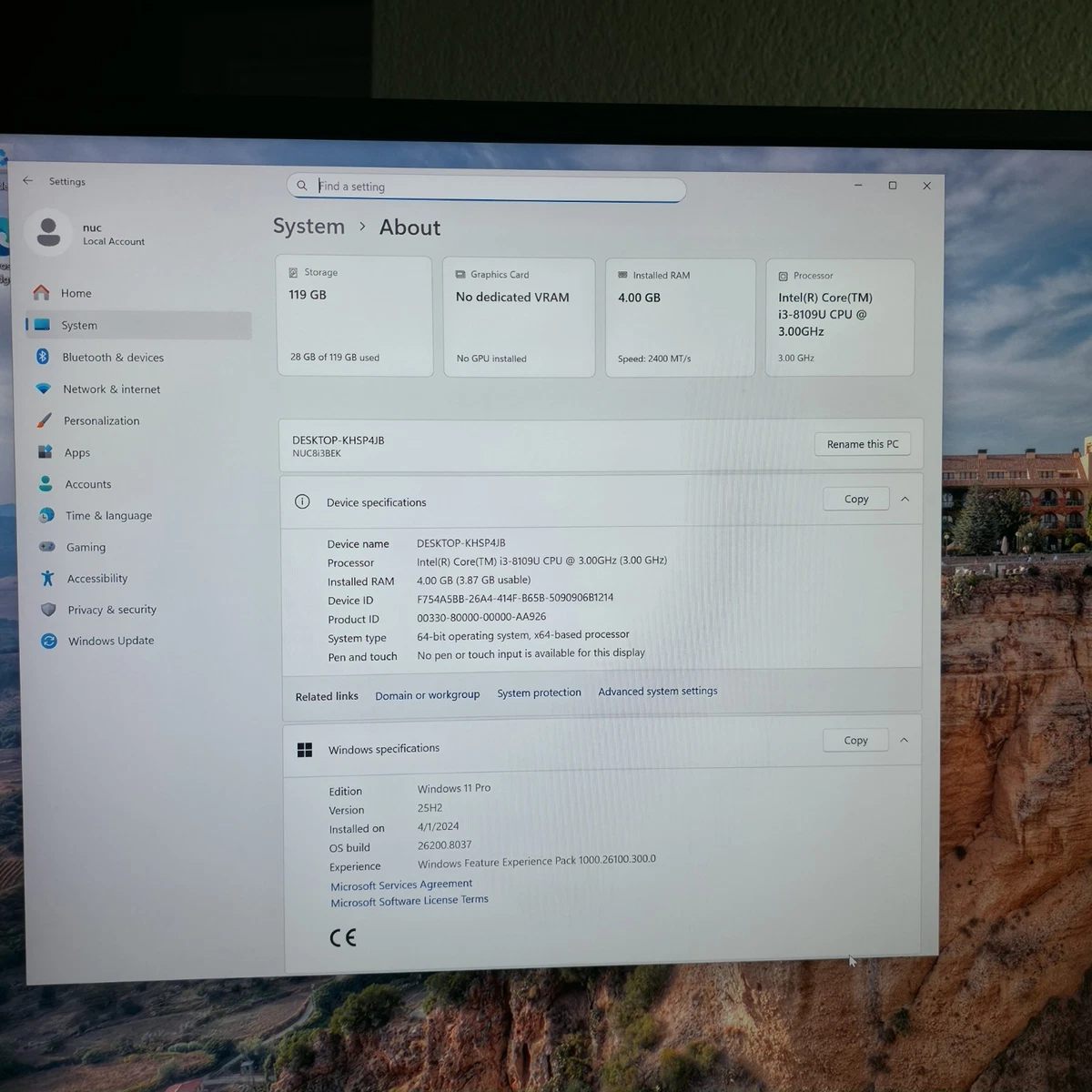
Task: Click the Personalization paintbrush icon
Action: coord(44,420)
